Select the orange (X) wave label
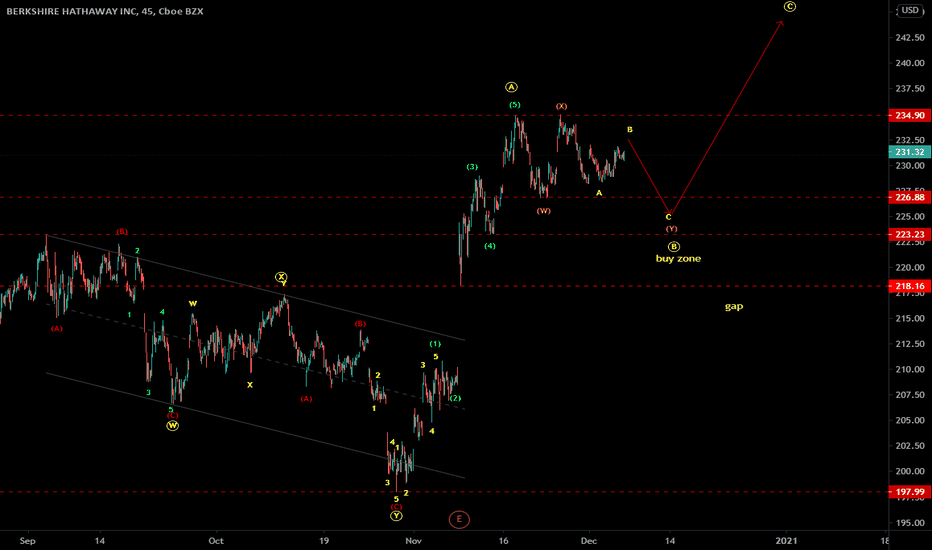 click(x=562, y=106)
